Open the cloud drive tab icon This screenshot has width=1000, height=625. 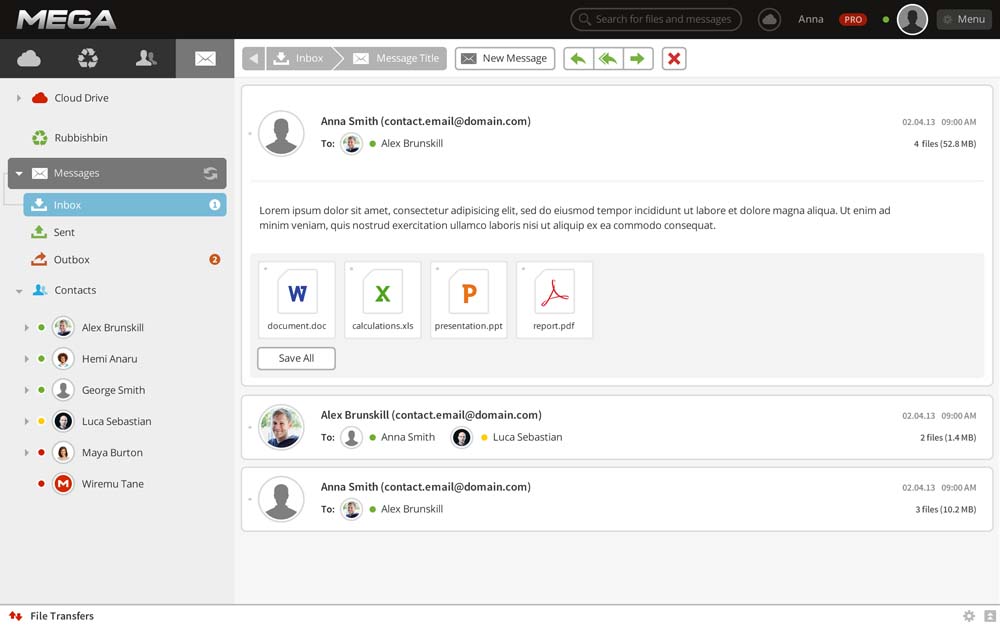coord(29,59)
